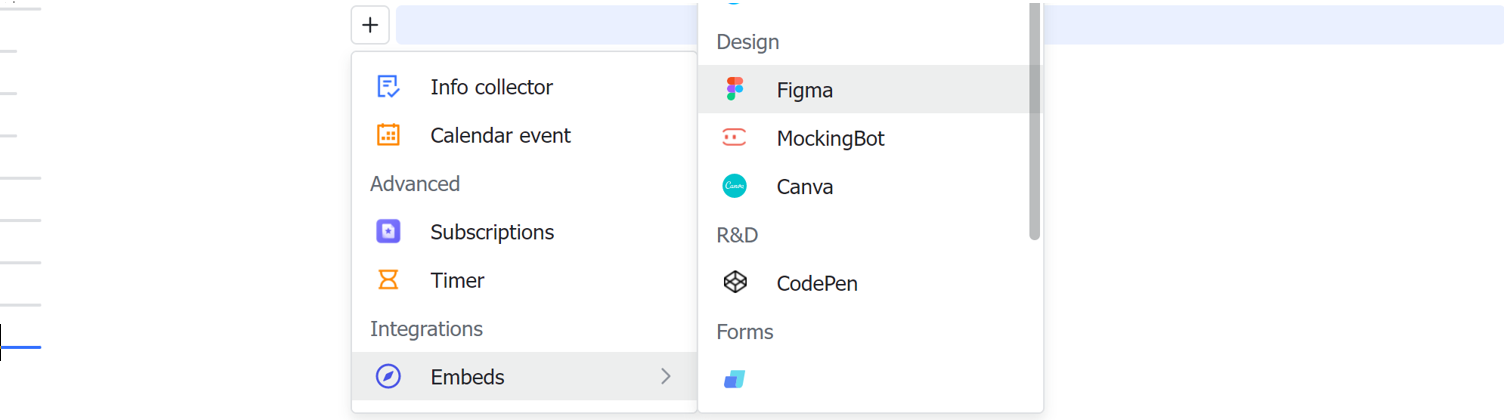1504x420 pixels.
Task: Click the Integrations section heading
Action: [427, 329]
